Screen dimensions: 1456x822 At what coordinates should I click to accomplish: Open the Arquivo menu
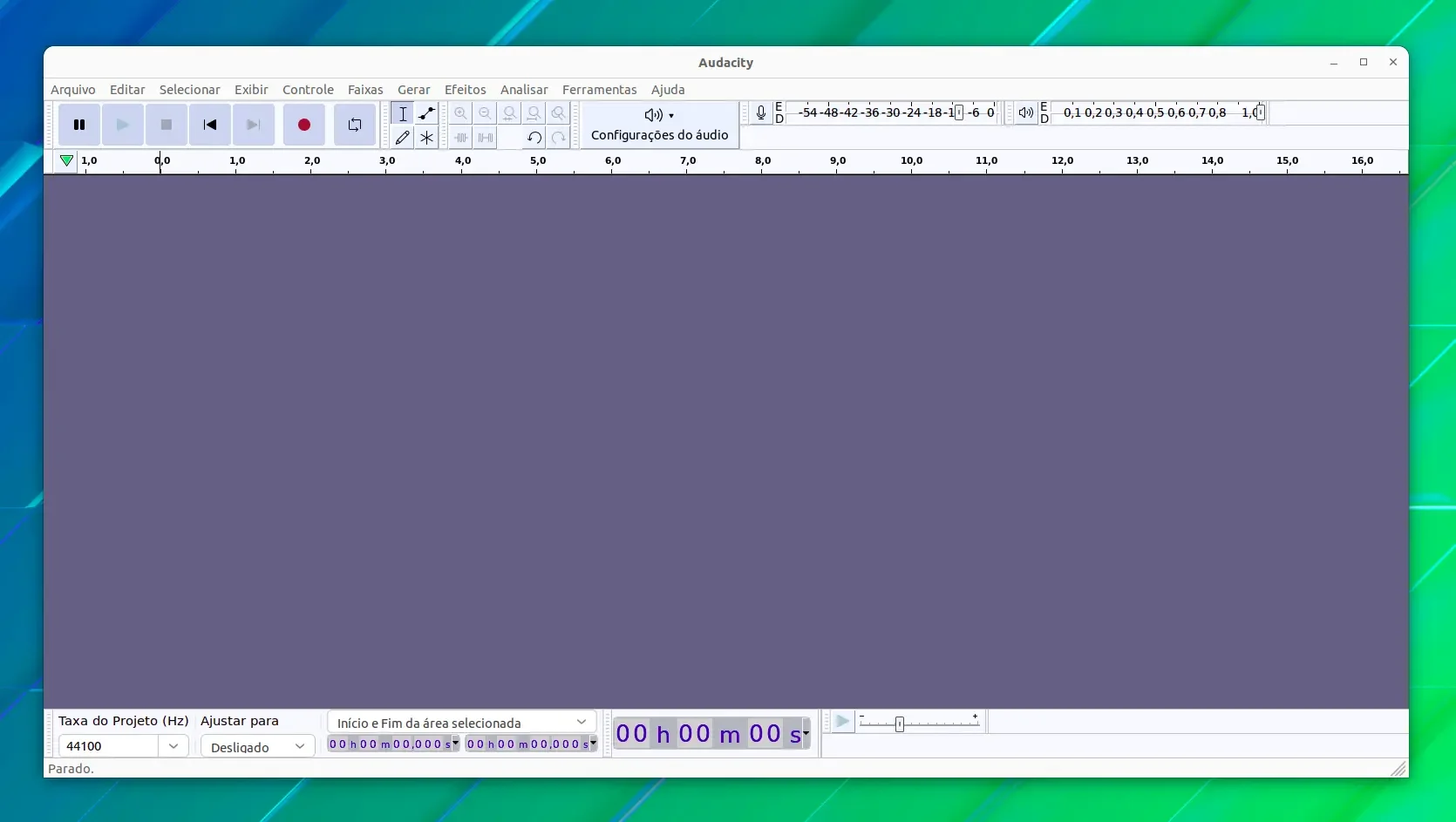pos(73,90)
